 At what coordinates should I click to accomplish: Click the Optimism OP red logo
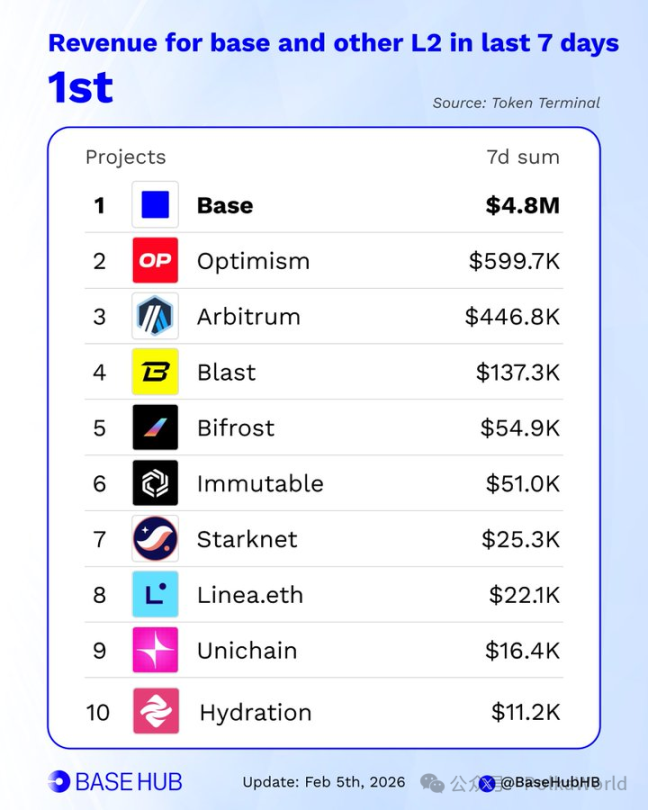[155, 261]
